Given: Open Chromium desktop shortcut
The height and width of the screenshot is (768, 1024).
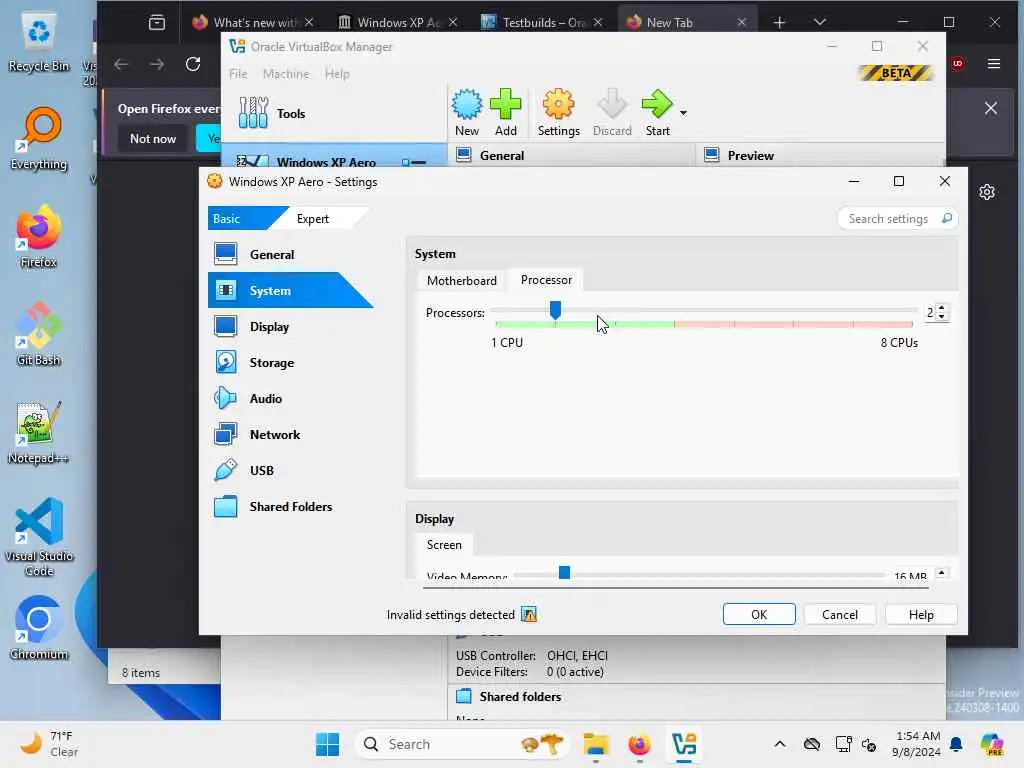Looking at the screenshot, I should click(39, 628).
